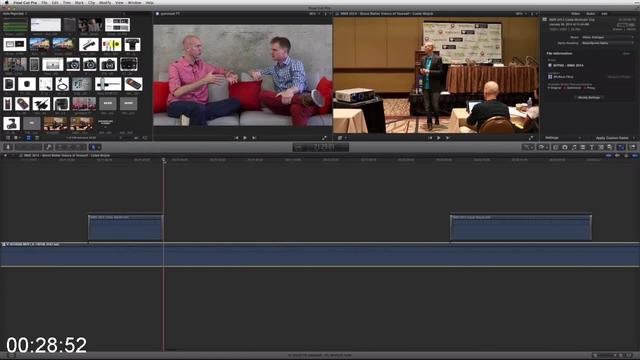Enter full screen from right viewer
The width and height of the screenshot is (640, 360).
point(531,138)
